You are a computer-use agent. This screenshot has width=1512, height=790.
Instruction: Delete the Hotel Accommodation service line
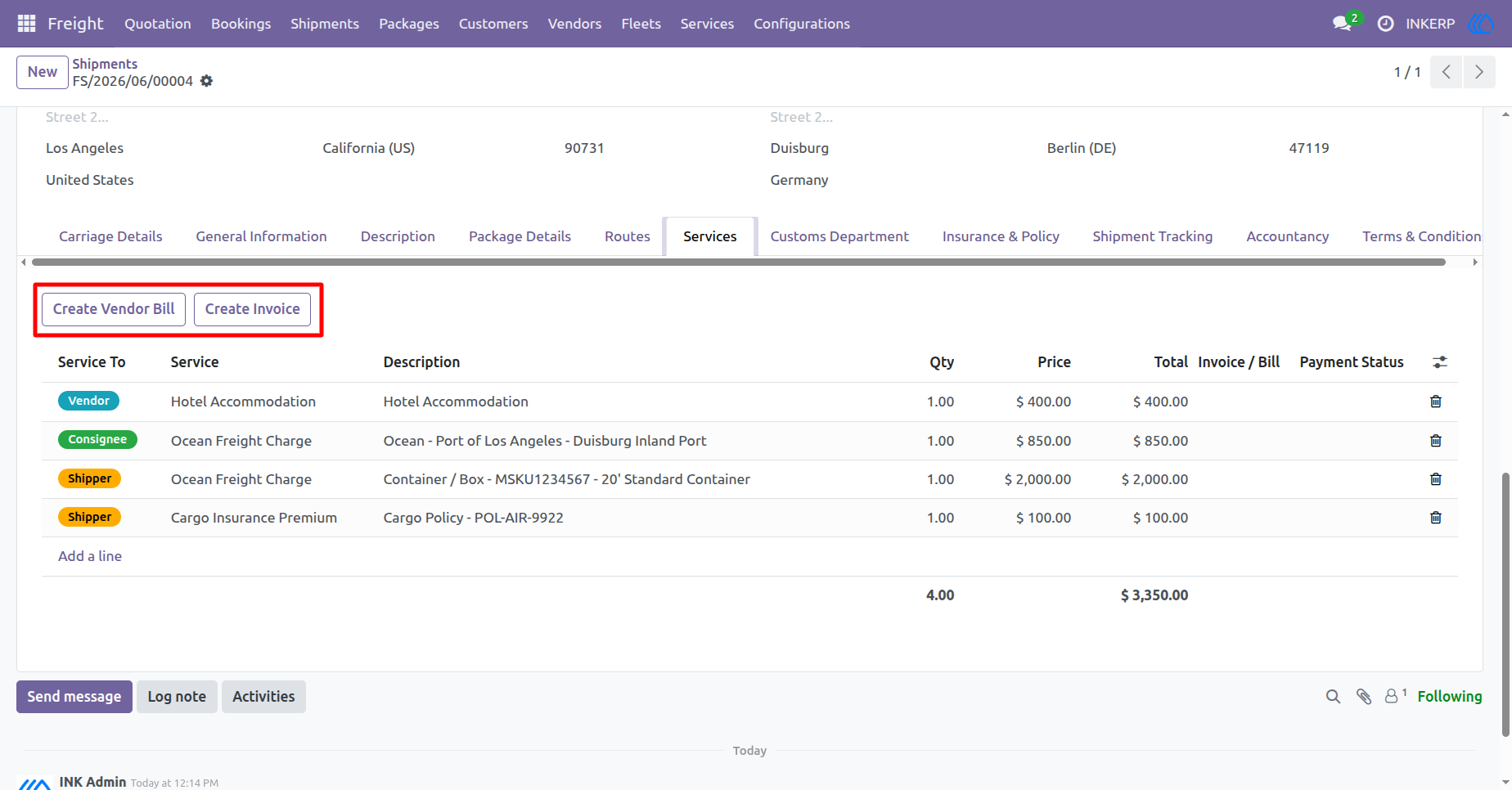pyautogui.click(x=1435, y=402)
